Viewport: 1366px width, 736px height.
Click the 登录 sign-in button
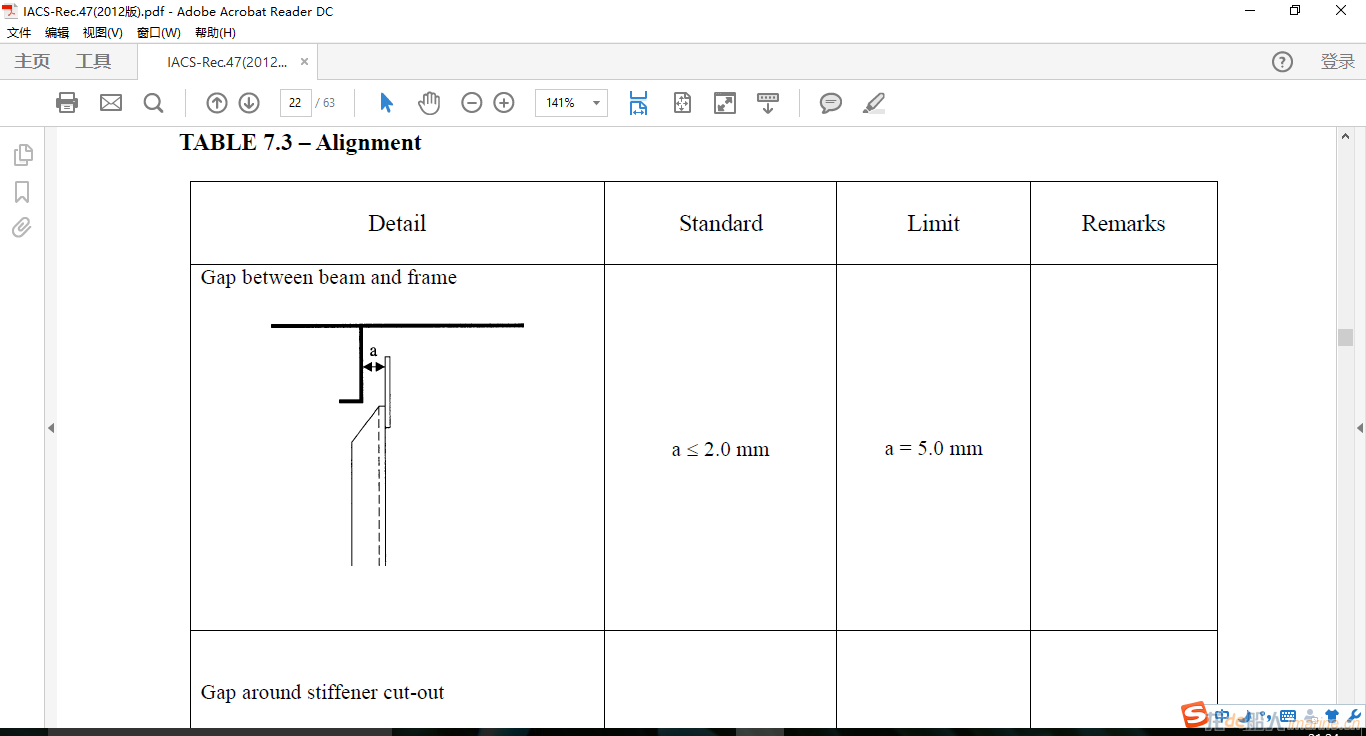pos(1338,62)
